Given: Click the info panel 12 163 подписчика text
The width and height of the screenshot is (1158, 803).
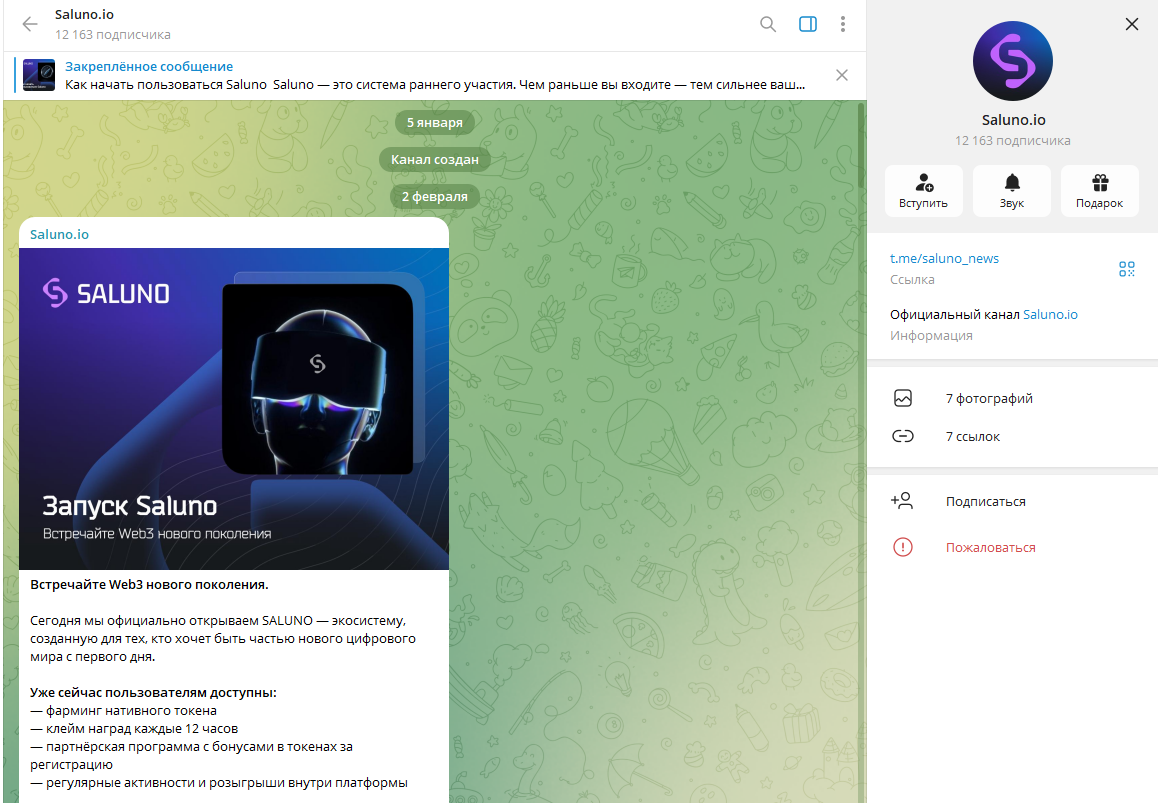Looking at the screenshot, I should pyautogui.click(x=1013, y=140).
